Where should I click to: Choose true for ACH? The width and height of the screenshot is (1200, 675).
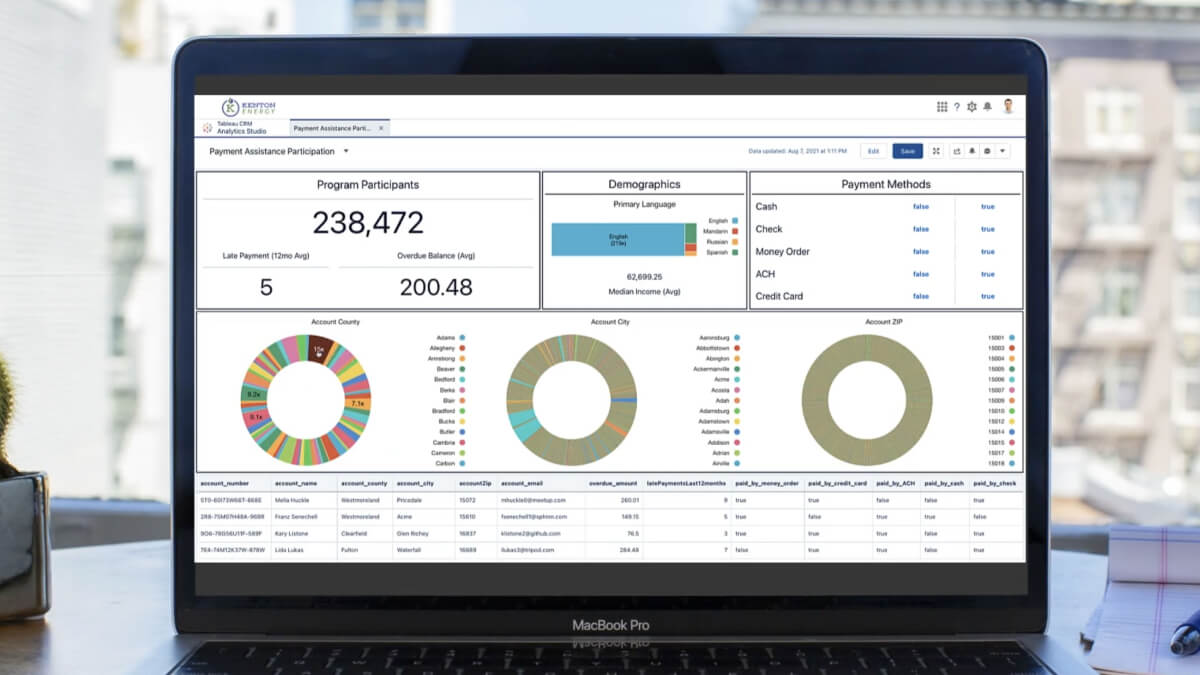(x=988, y=274)
